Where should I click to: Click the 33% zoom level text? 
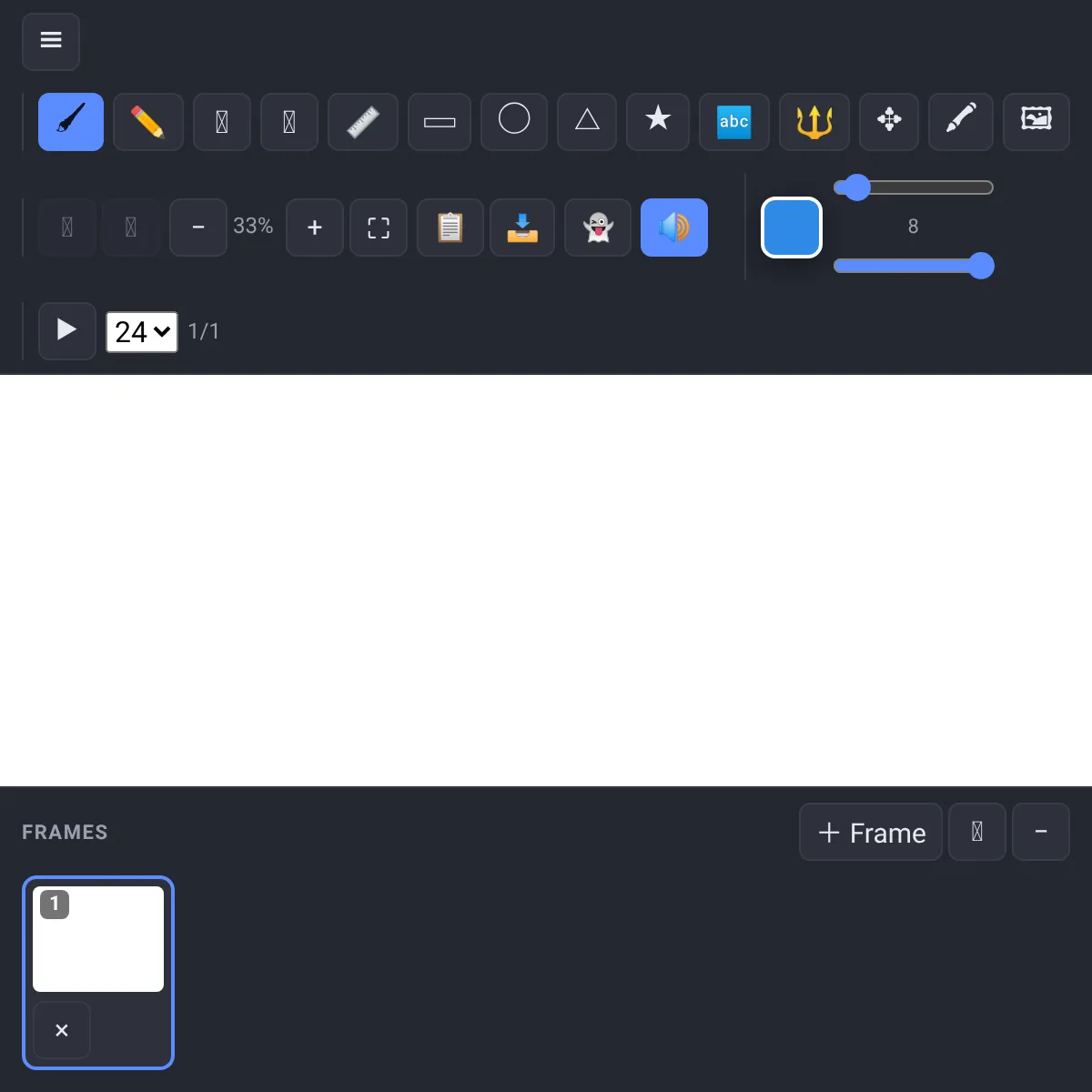tap(253, 226)
